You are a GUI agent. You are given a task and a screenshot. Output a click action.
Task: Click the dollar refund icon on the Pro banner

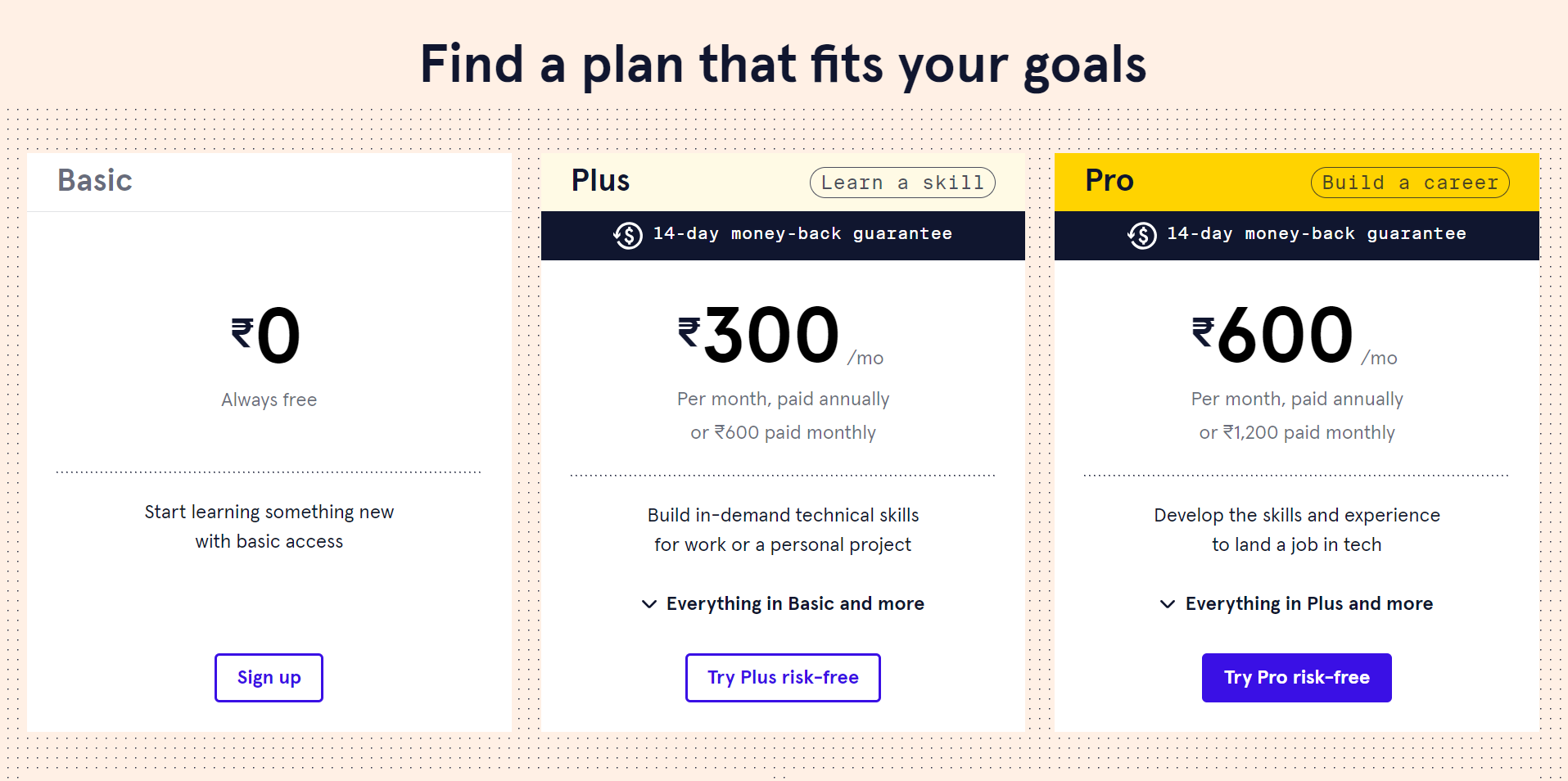click(x=1141, y=235)
